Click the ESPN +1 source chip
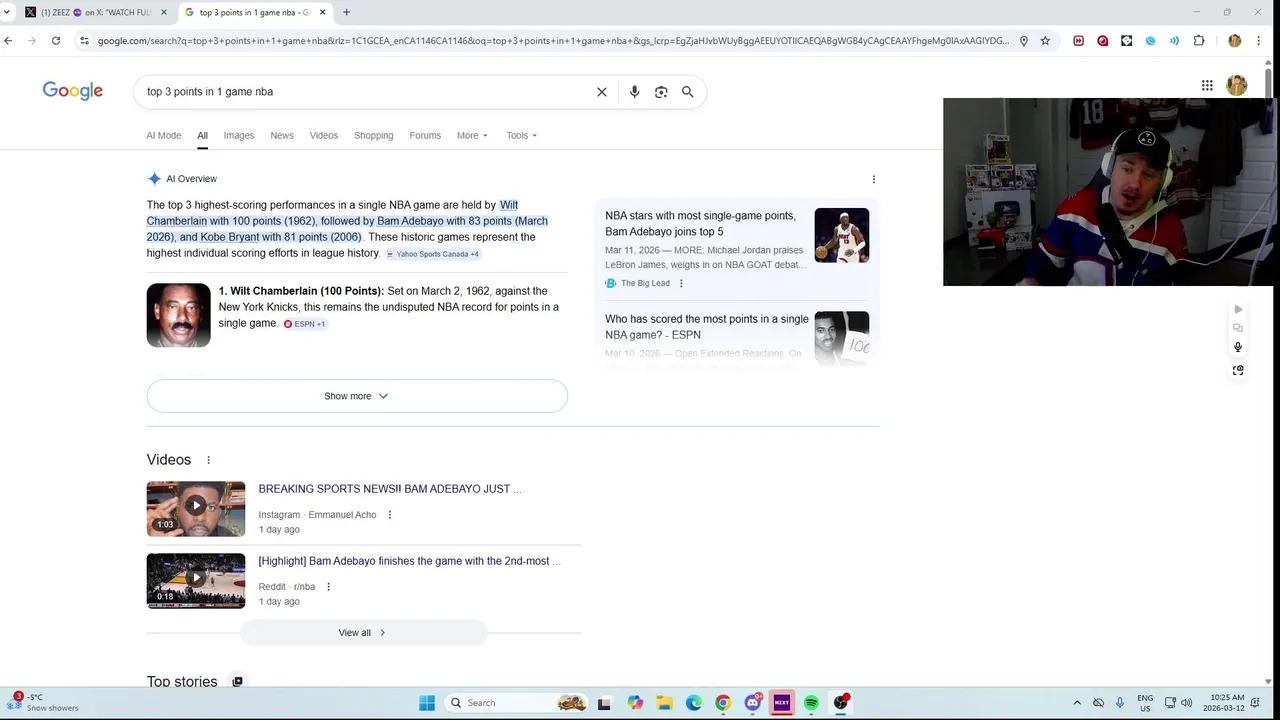Viewport: 1280px width, 720px height. (304, 324)
